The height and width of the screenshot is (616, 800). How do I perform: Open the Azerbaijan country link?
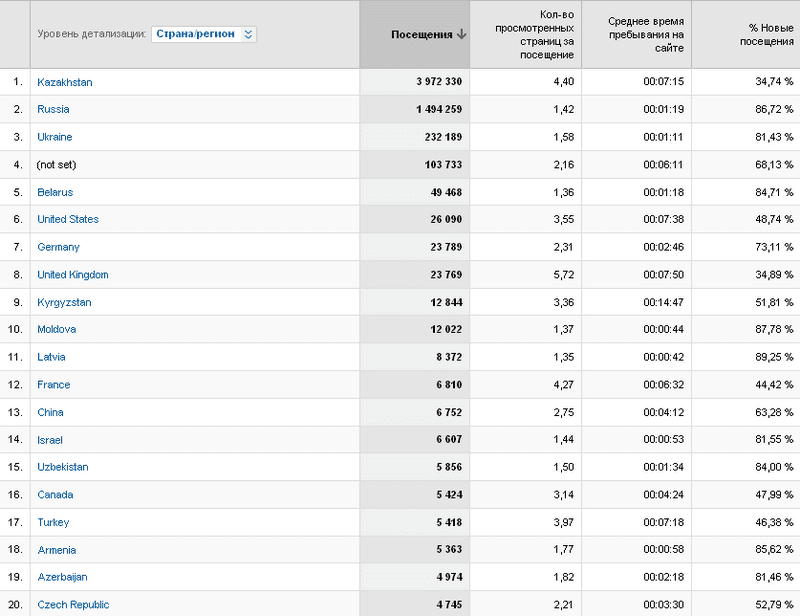[62, 577]
